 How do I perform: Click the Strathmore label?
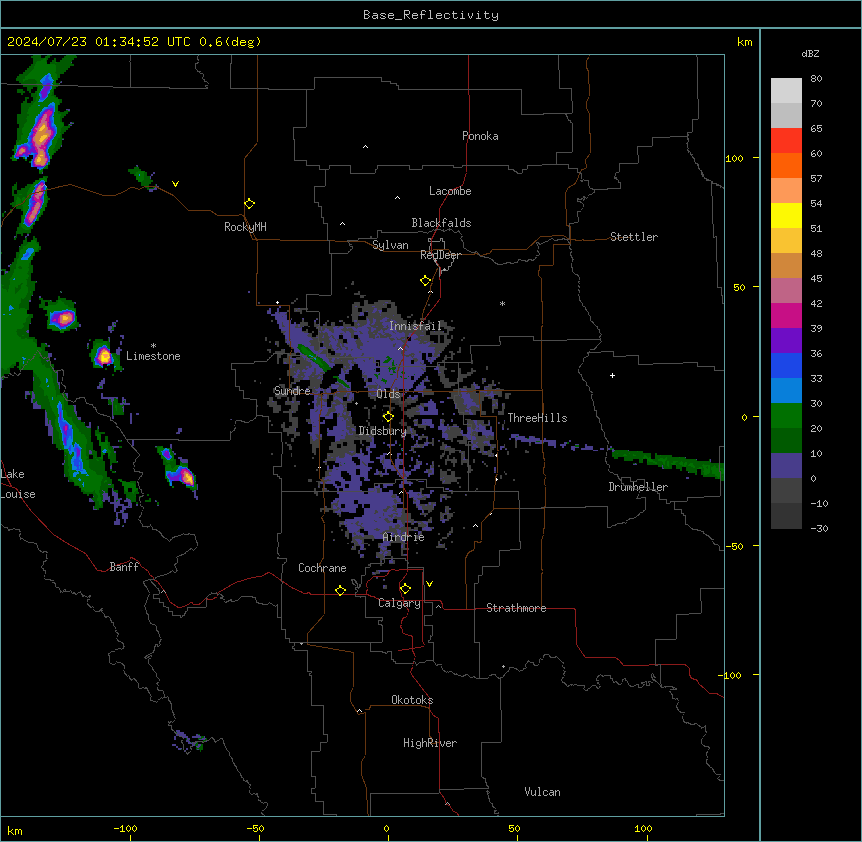[x=516, y=608]
